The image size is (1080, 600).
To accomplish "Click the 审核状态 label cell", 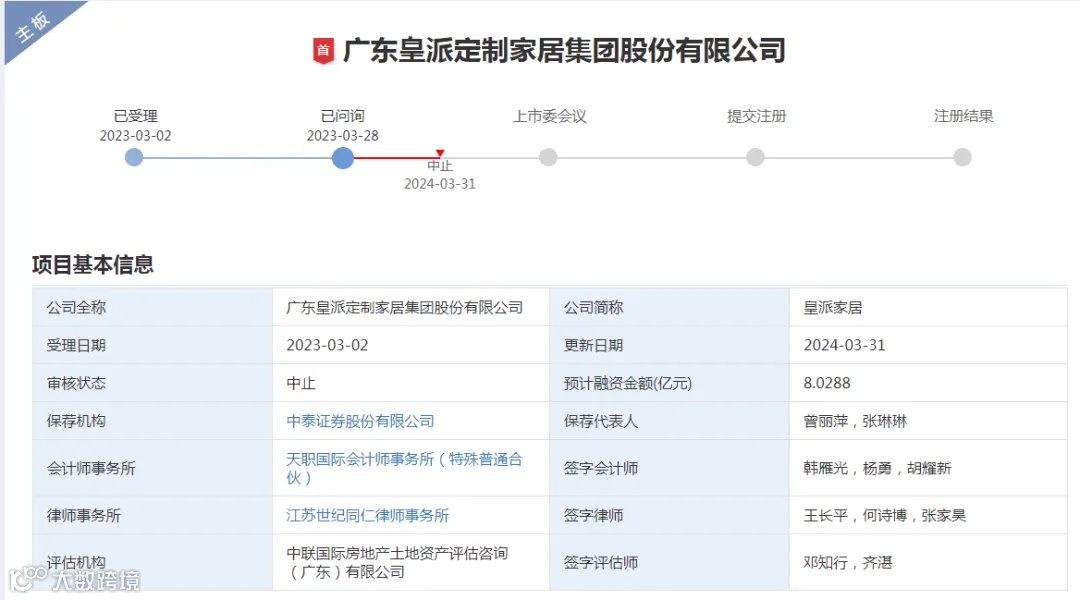I will click(x=152, y=383).
